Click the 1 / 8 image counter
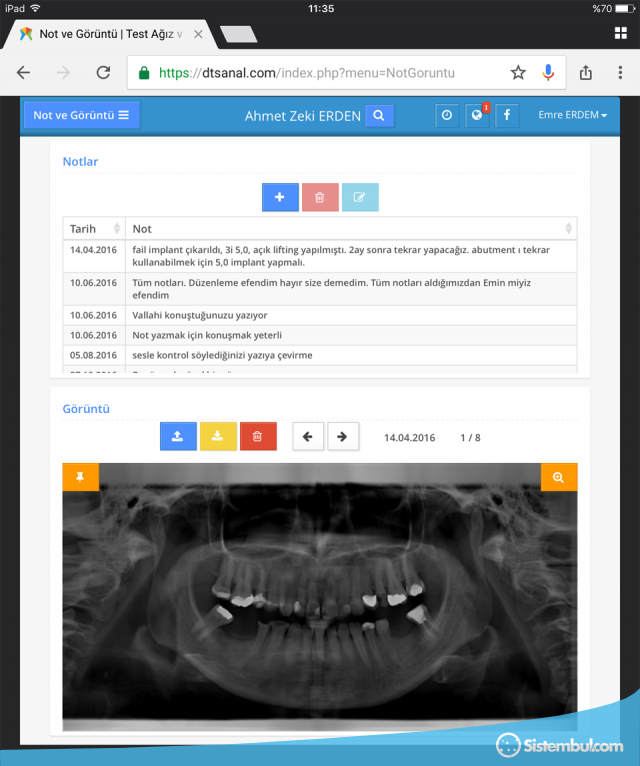 coord(470,438)
